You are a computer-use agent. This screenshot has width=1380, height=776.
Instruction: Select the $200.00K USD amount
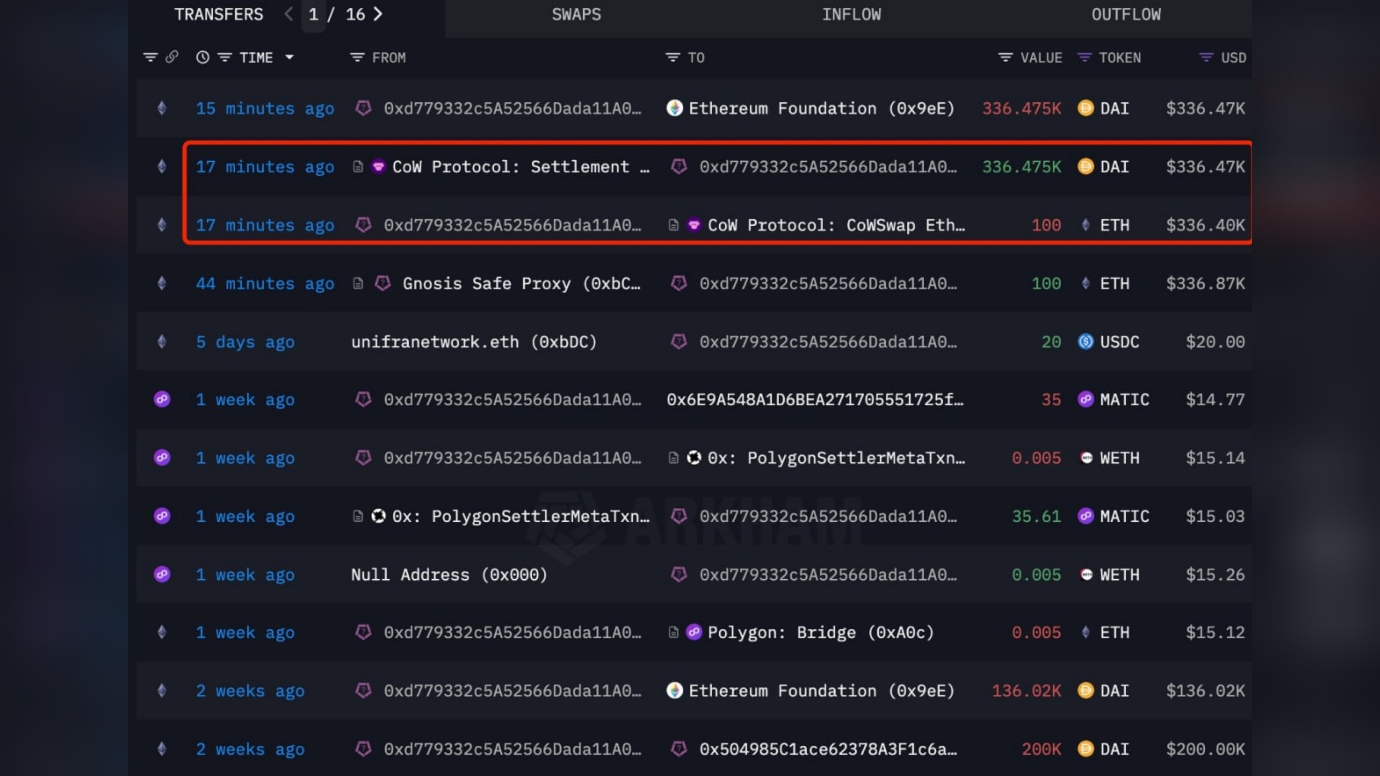(x=1205, y=749)
